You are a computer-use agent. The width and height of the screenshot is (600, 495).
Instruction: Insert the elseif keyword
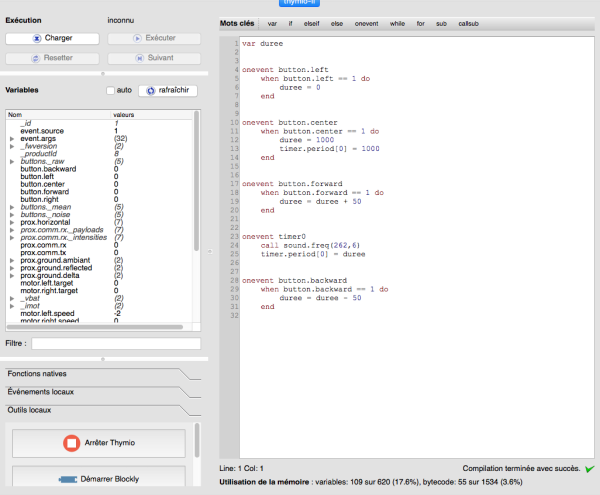click(x=311, y=24)
